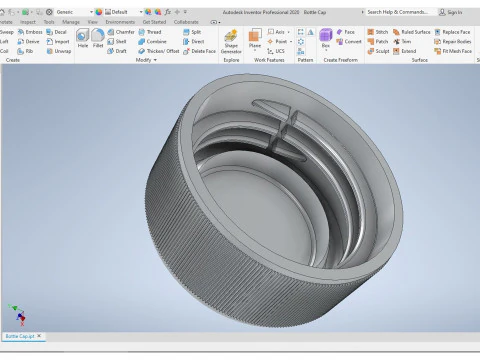Select the Unwrap tool
The image size is (480, 360).
tap(59, 51)
